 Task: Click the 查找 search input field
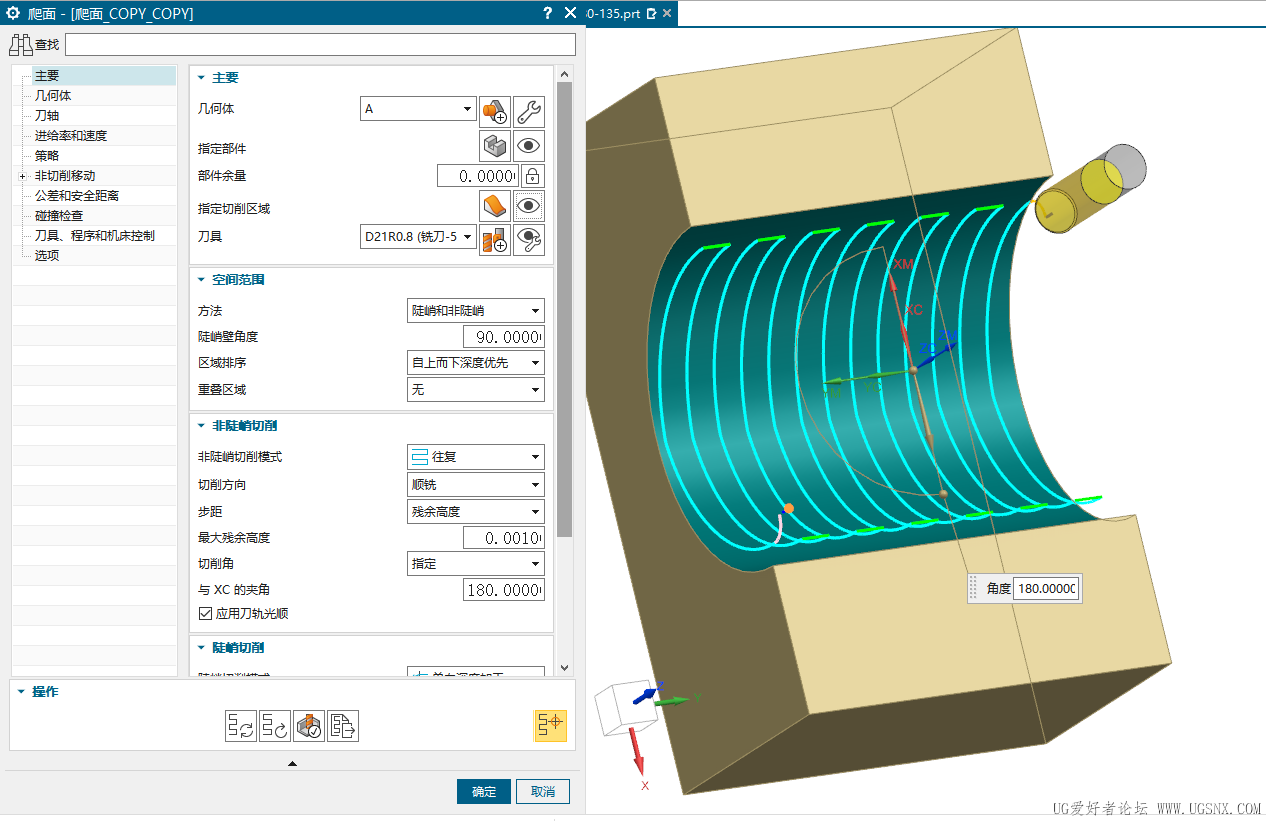pos(321,44)
